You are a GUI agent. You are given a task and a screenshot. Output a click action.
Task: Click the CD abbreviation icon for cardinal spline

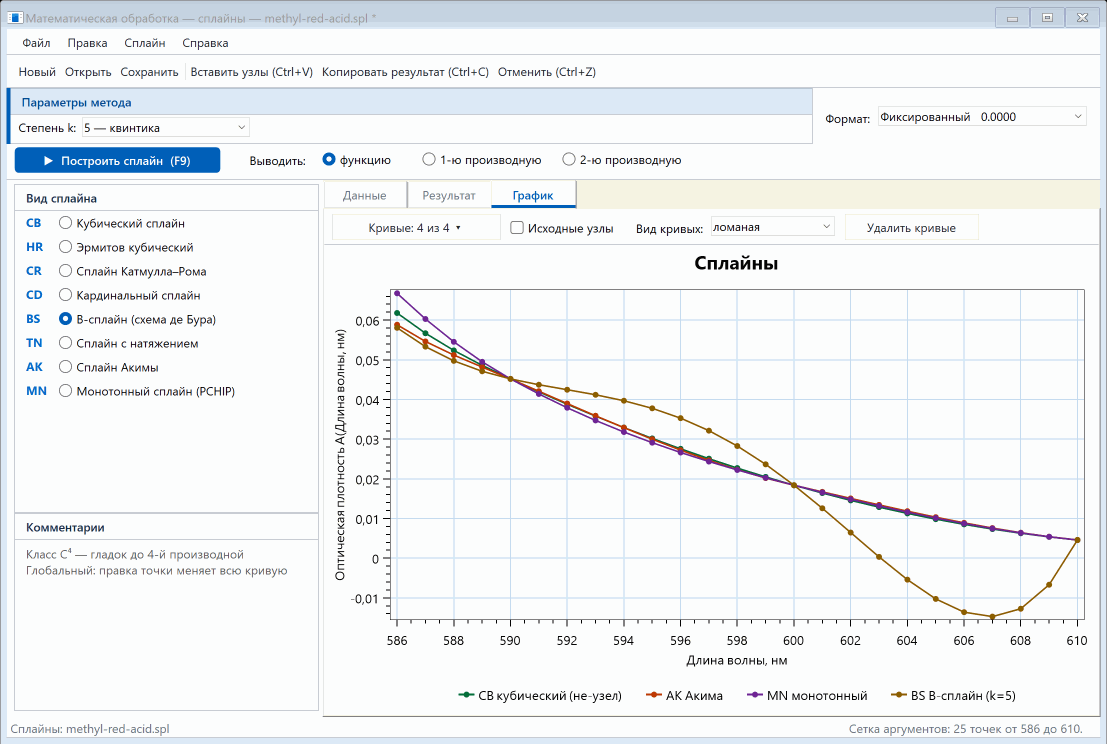(34, 295)
